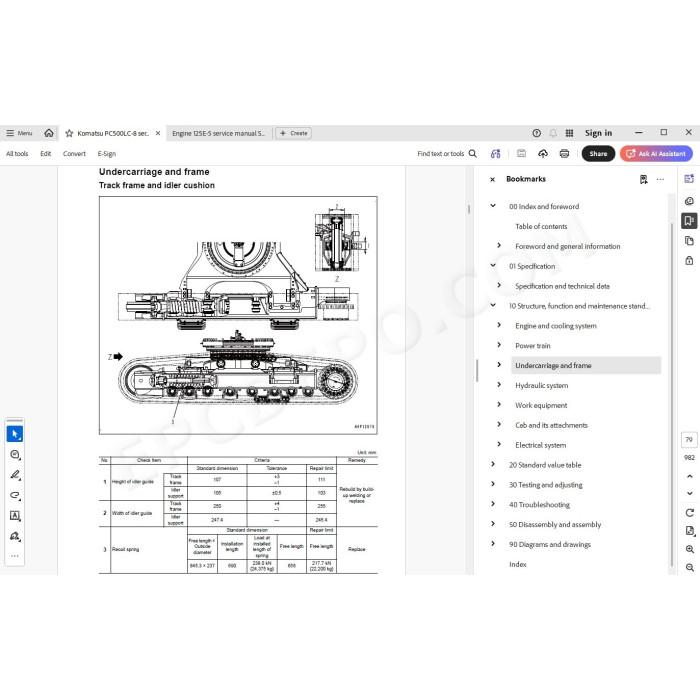Viewport: 700px width, 700px height.
Task: Open All tools menu
Action: click(x=17, y=154)
